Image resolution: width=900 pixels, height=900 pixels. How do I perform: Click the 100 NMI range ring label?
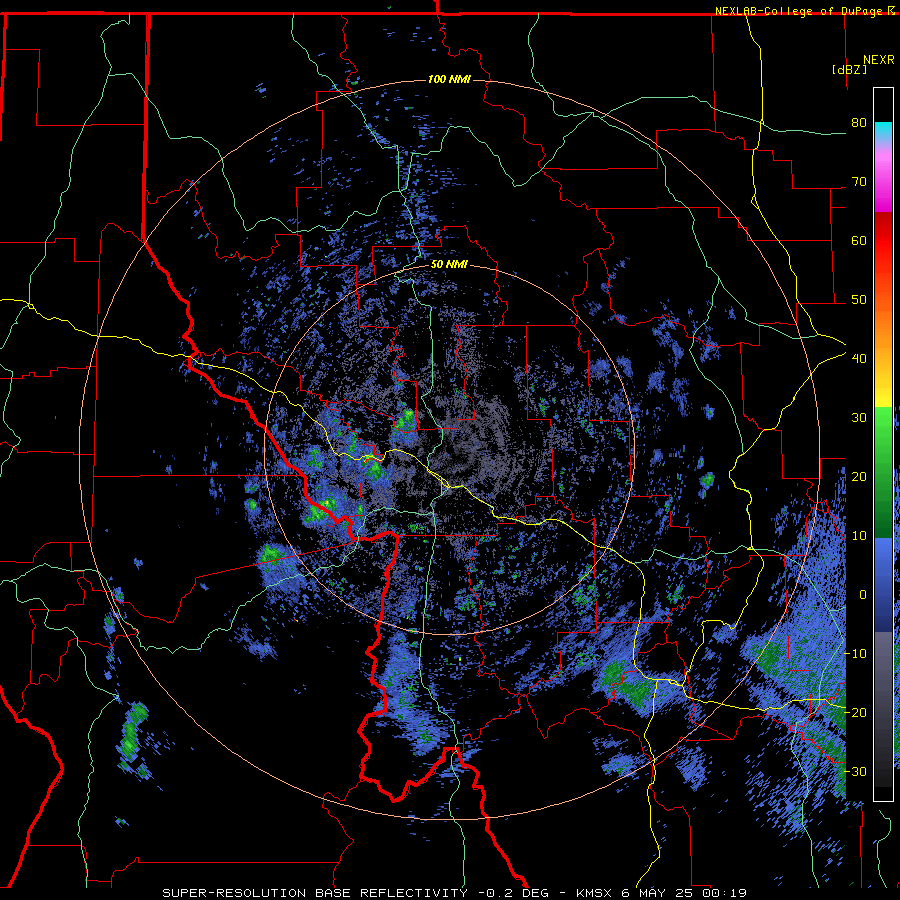pos(449,79)
